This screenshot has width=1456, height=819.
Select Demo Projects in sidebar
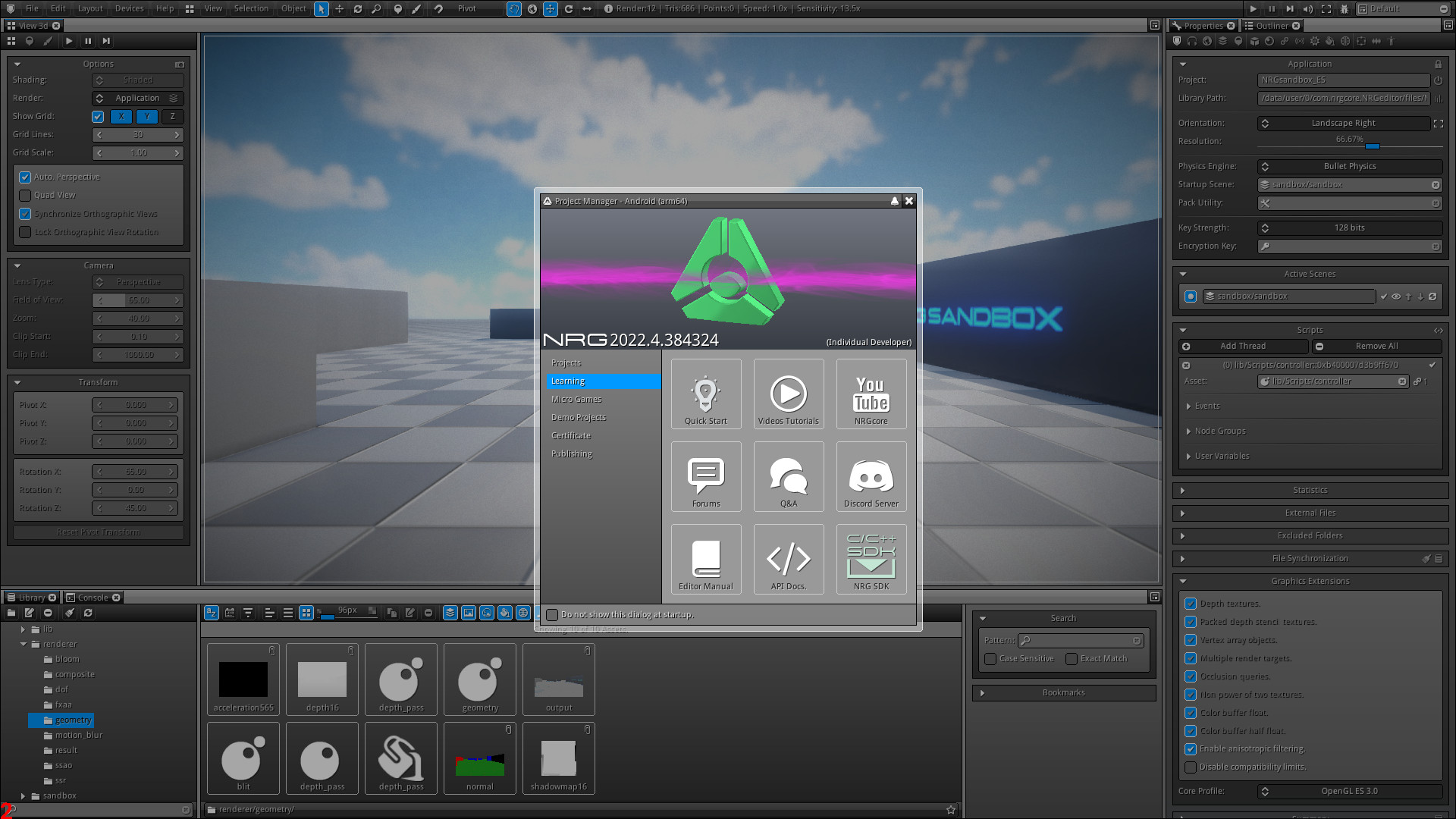point(579,418)
